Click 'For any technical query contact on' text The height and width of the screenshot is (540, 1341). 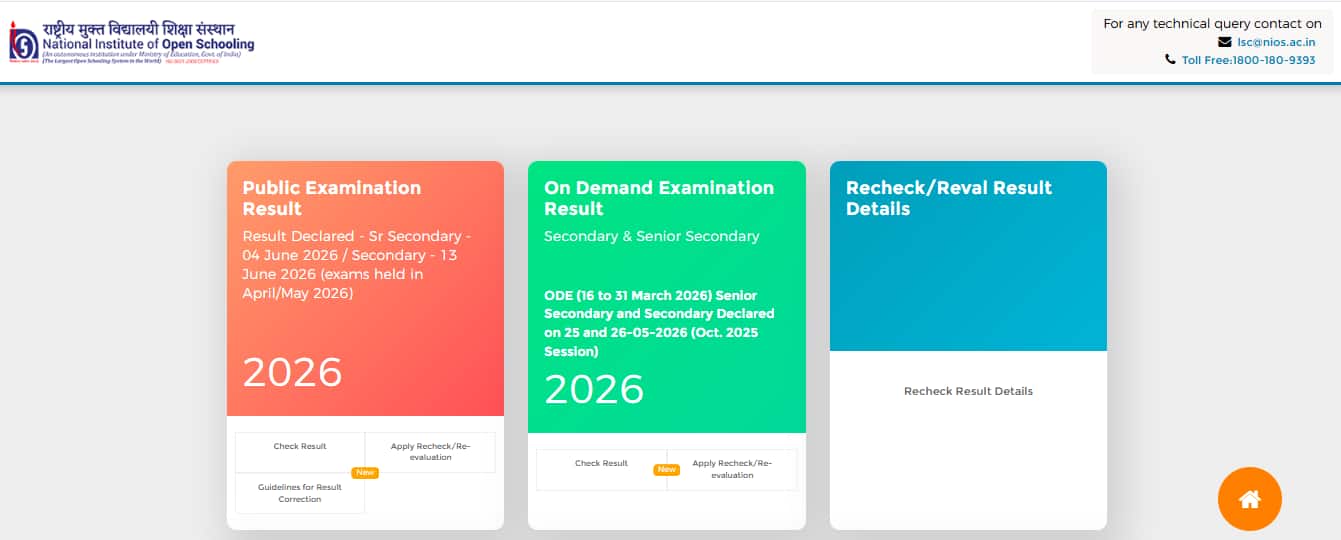(1212, 23)
